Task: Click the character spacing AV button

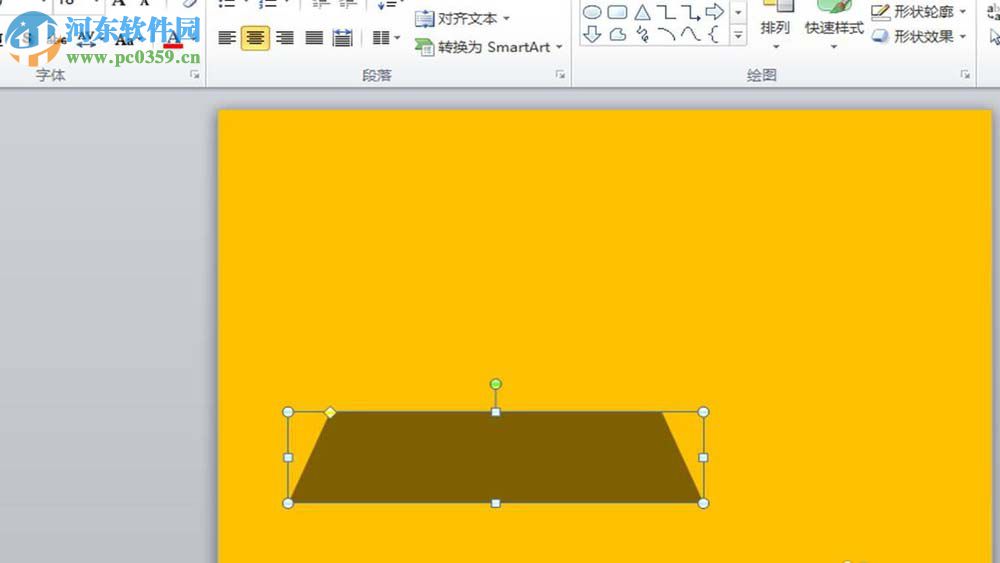Action: click(x=86, y=40)
